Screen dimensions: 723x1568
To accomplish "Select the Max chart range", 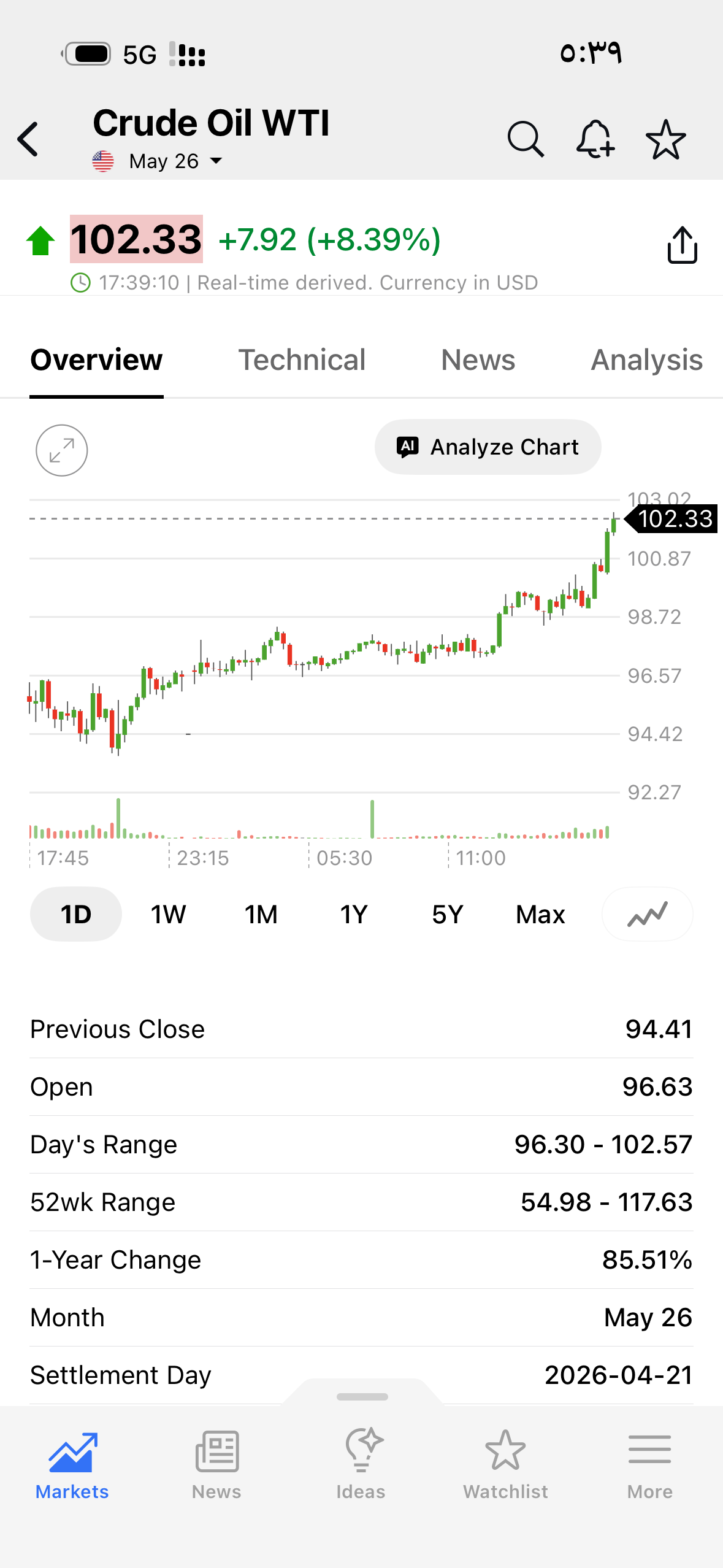I will (540, 914).
